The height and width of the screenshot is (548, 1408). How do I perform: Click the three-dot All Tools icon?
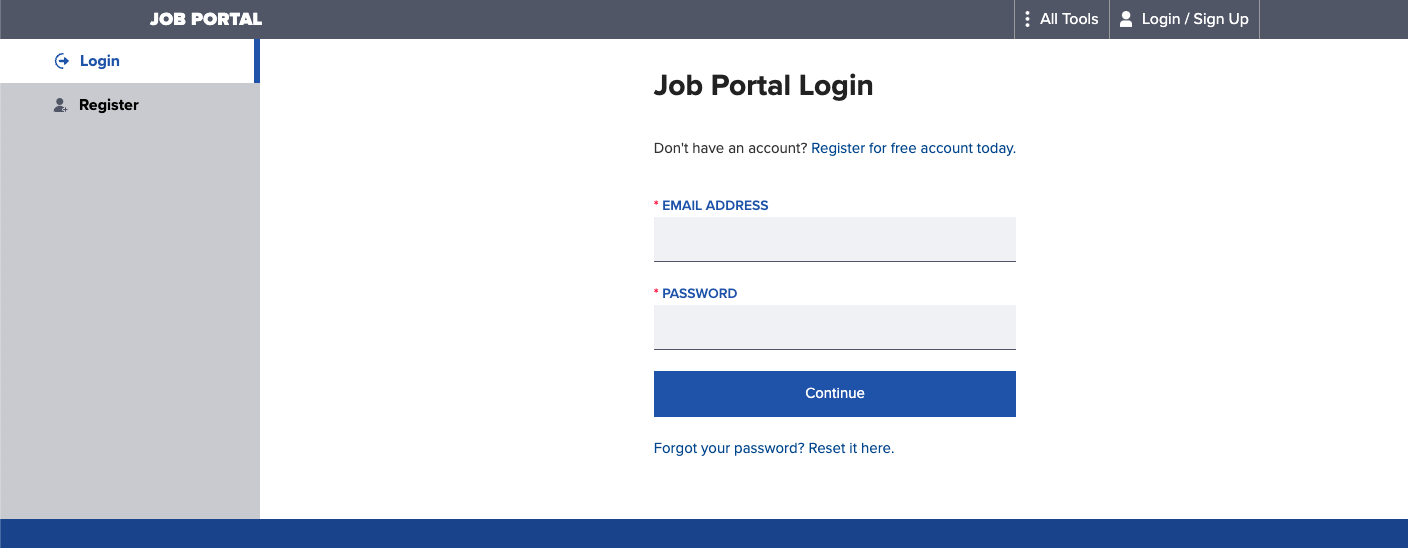1027,19
